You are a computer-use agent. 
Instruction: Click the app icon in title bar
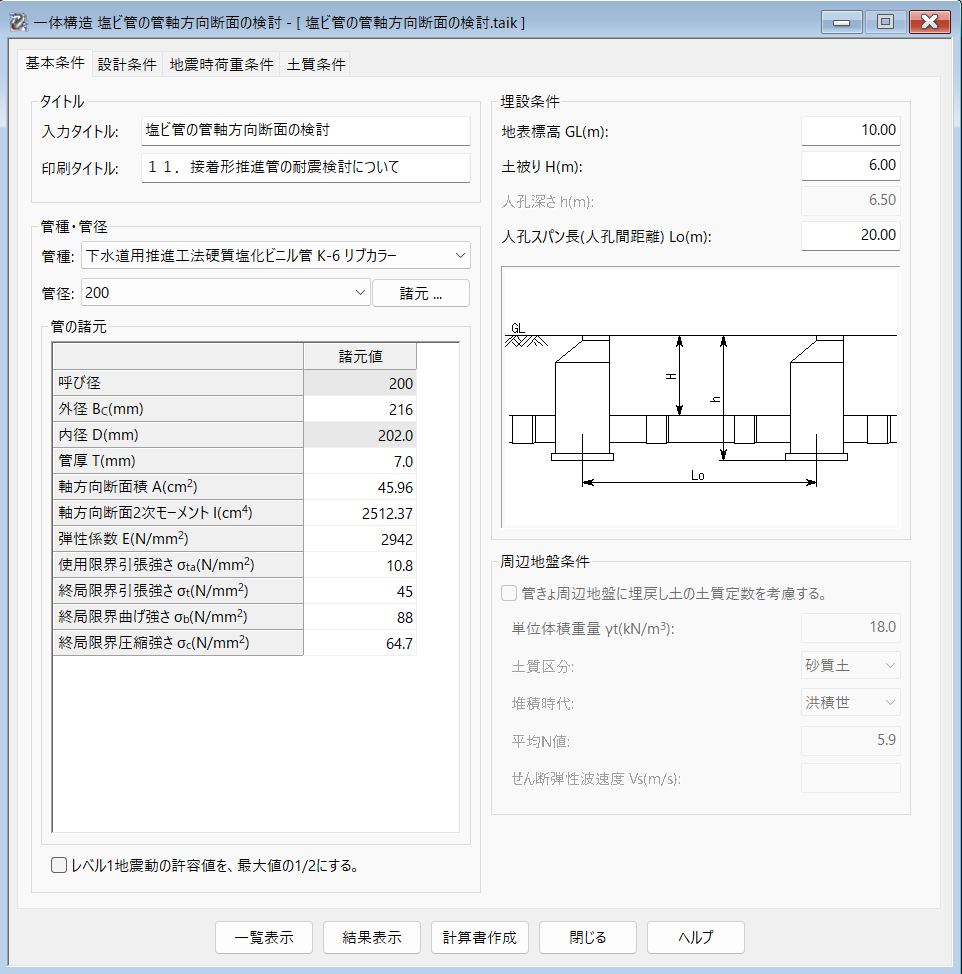(17, 21)
